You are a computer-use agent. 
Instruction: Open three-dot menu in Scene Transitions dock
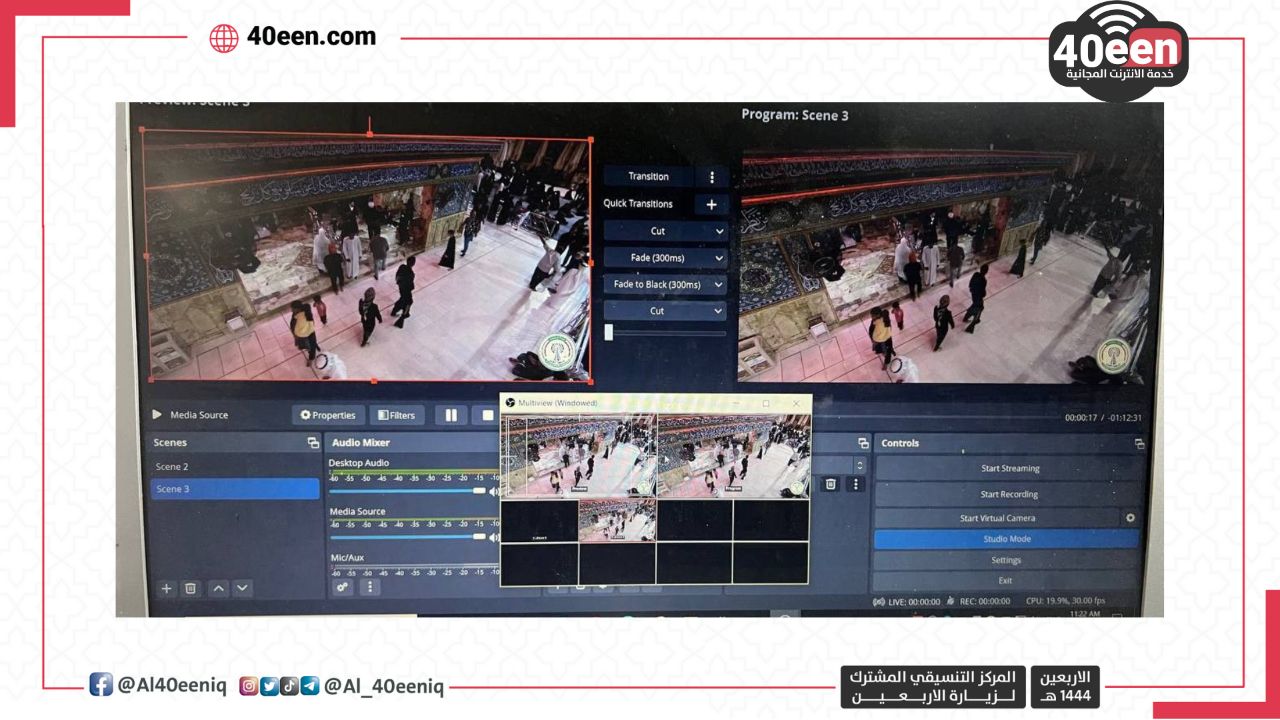tap(855, 484)
